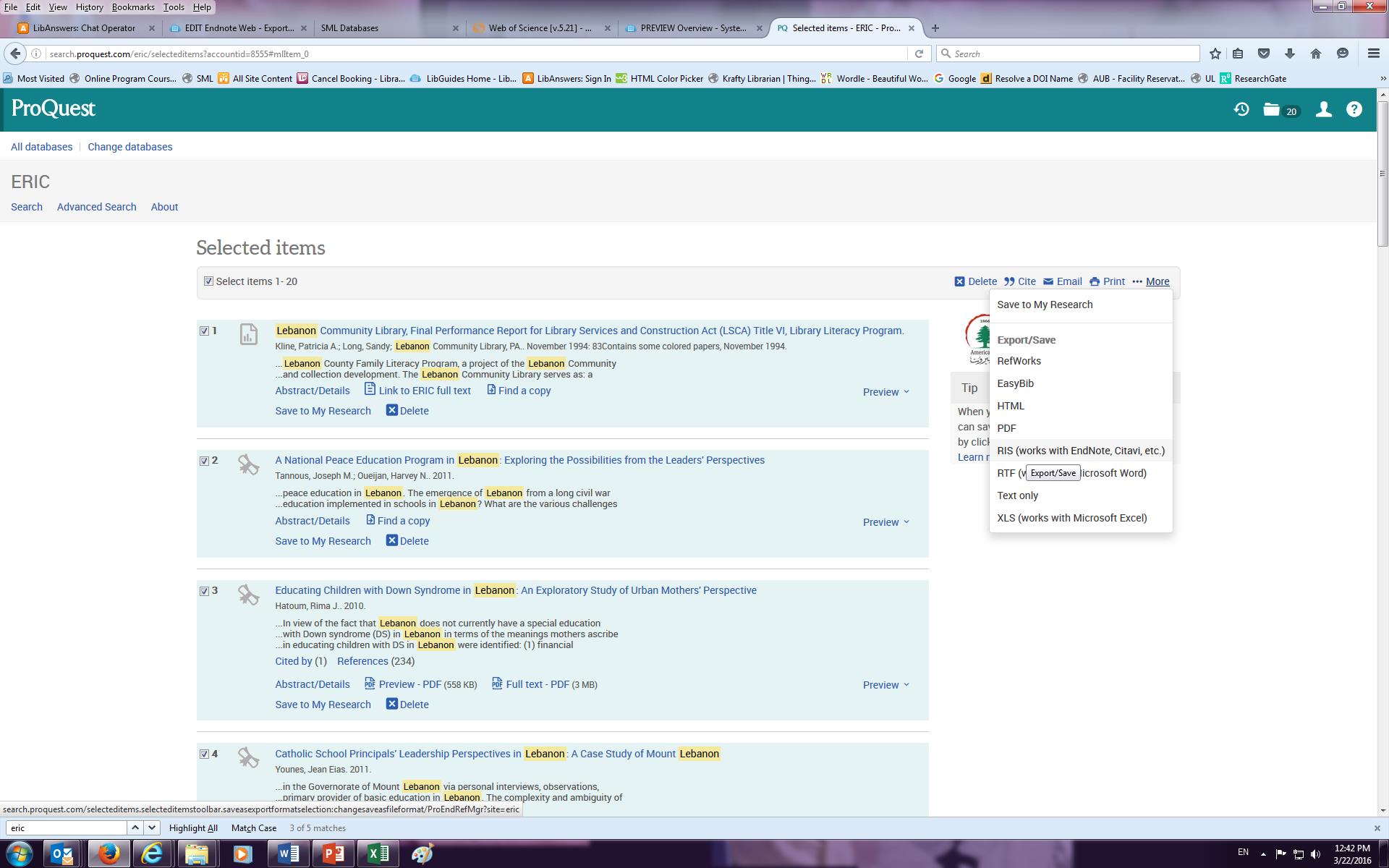Uncheck the checkbox for item 2
Image resolution: width=1389 pixels, height=868 pixels.
click(x=204, y=461)
